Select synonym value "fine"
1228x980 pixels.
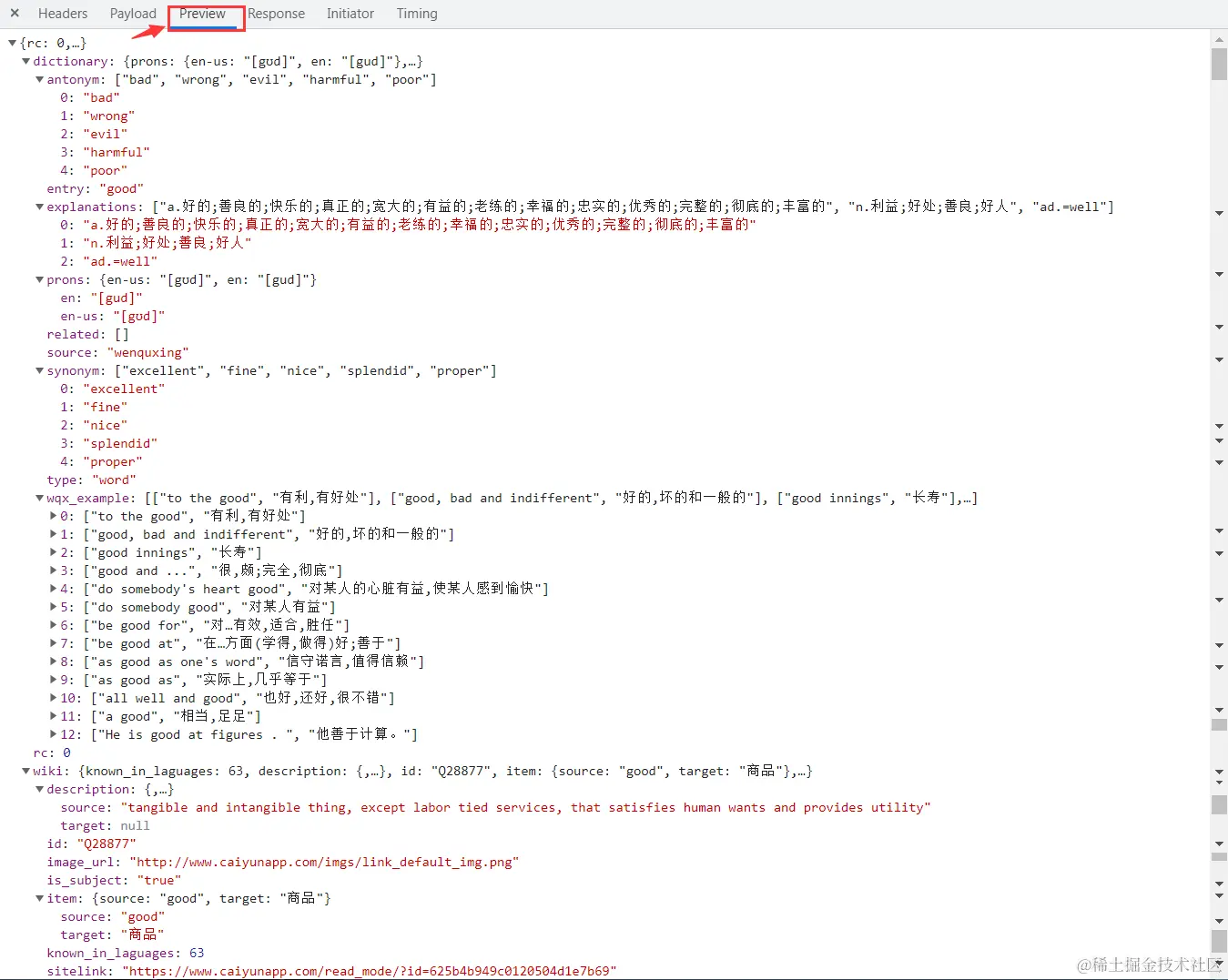[x=105, y=407]
